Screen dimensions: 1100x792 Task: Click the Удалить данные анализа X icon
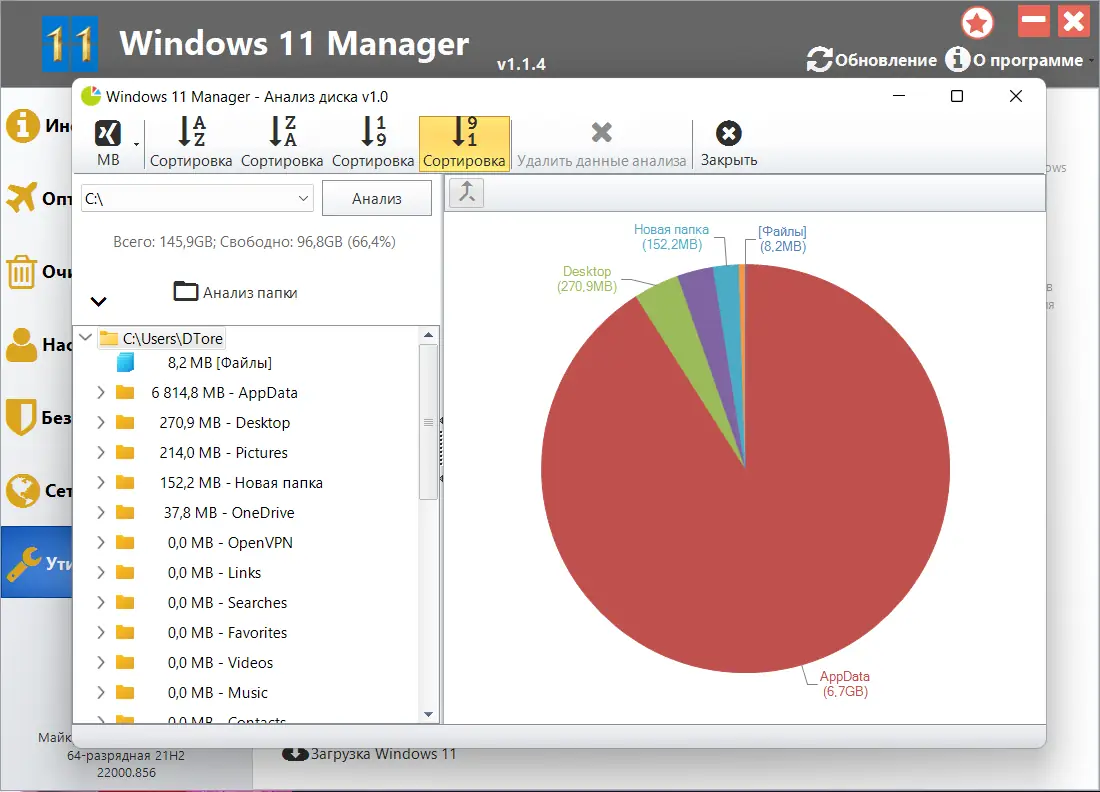point(601,132)
